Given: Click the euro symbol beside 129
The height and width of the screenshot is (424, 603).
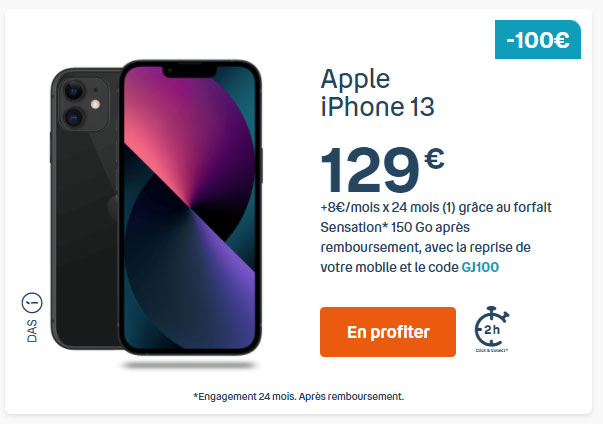Looking at the screenshot, I should pos(435,159).
